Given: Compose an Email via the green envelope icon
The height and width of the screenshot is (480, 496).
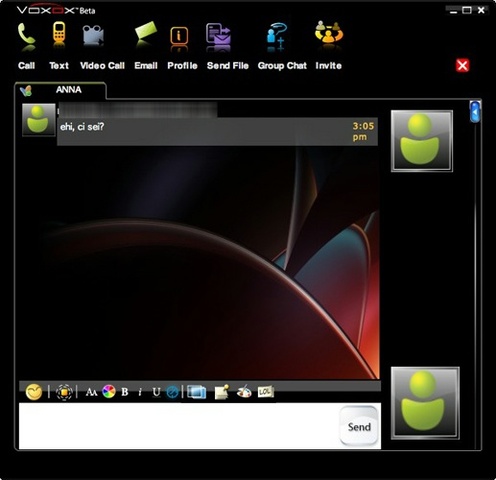Looking at the screenshot, I should click(x=146, y=31).
